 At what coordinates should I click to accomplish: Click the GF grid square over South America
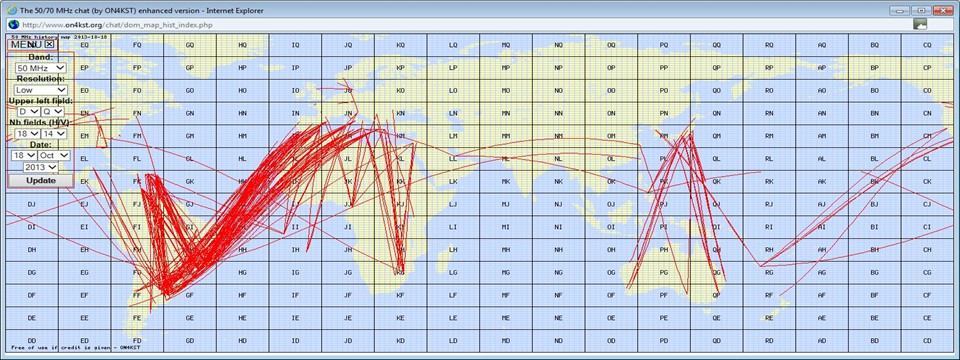[x=190, y=295]
